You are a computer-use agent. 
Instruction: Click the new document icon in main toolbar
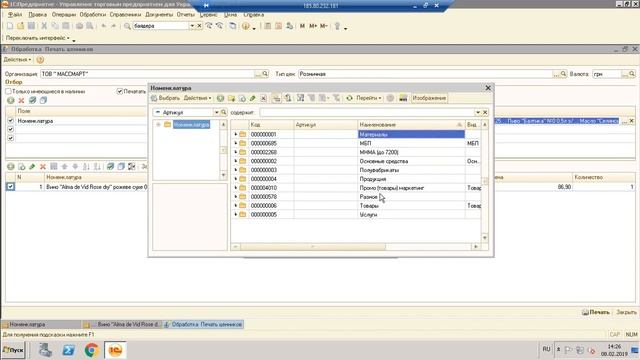(x=9, y=26)
